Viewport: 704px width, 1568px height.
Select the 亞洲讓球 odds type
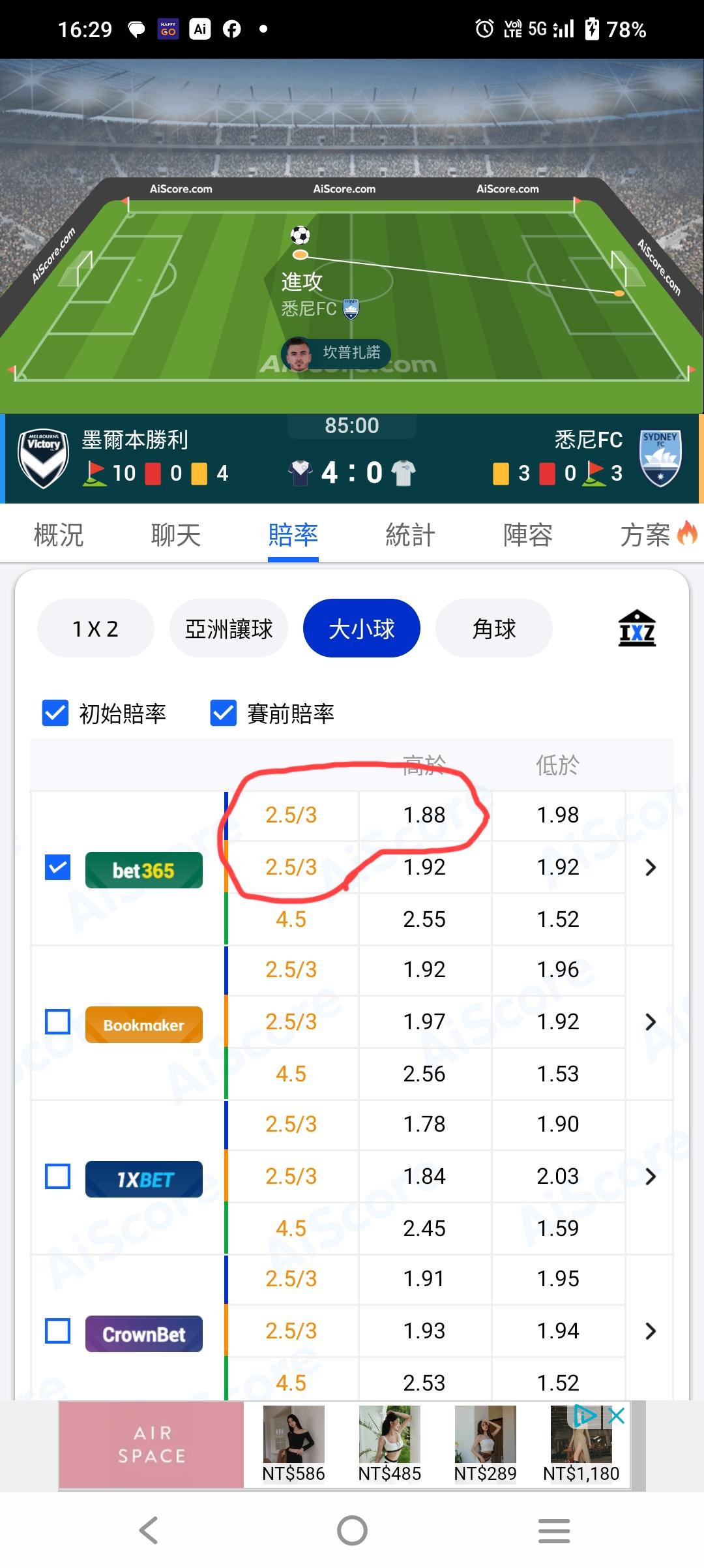[x=229, y=628]
